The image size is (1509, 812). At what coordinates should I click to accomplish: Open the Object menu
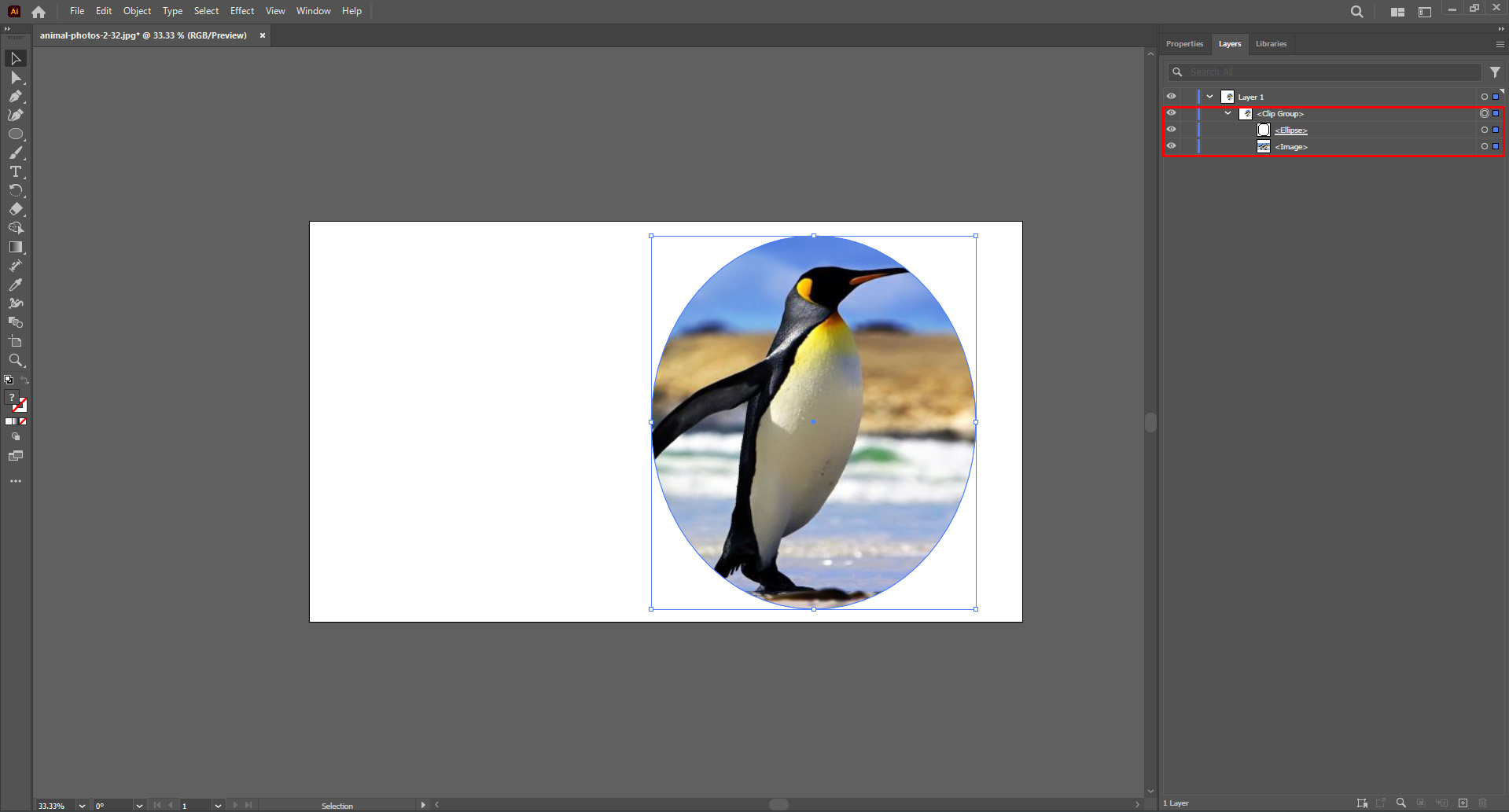click(137, 11)
